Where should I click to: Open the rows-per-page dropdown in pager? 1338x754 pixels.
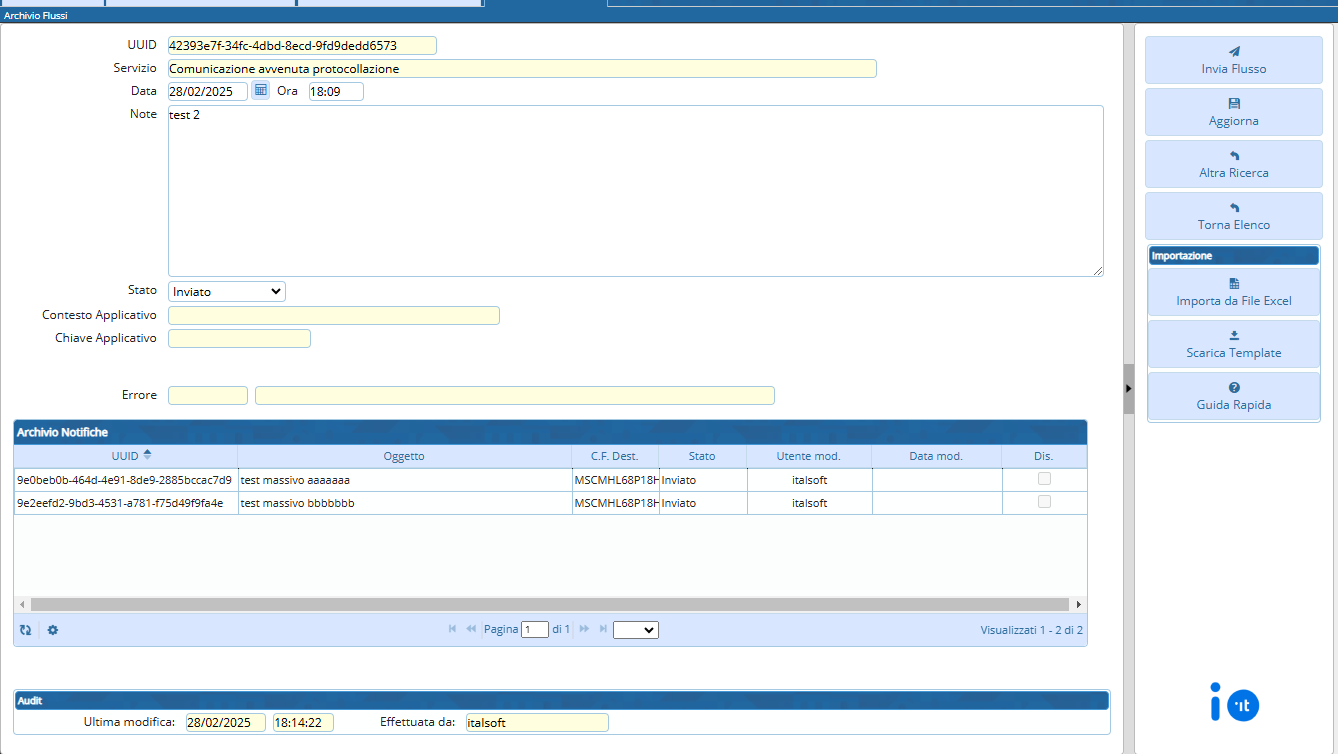click(x=635, y=630)
